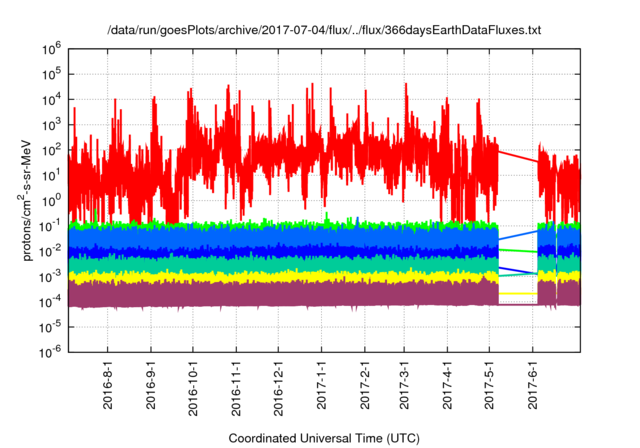The height and width of the screenshot is (448, 640).
Task: Click the yellow horizontal line in the data gap
Action: (518, 293)
